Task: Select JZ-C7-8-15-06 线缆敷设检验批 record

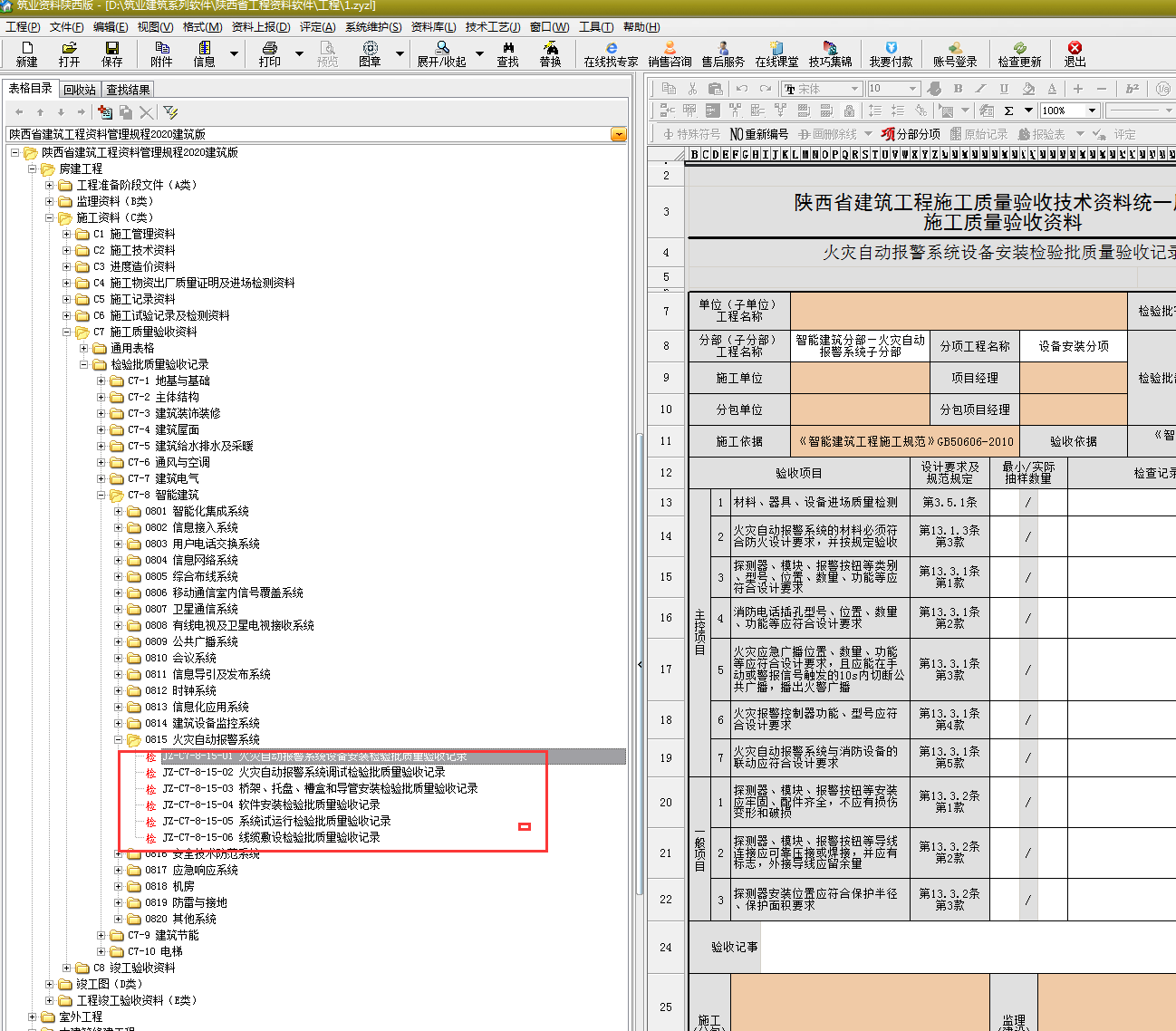Action: (x=271, y=837)
